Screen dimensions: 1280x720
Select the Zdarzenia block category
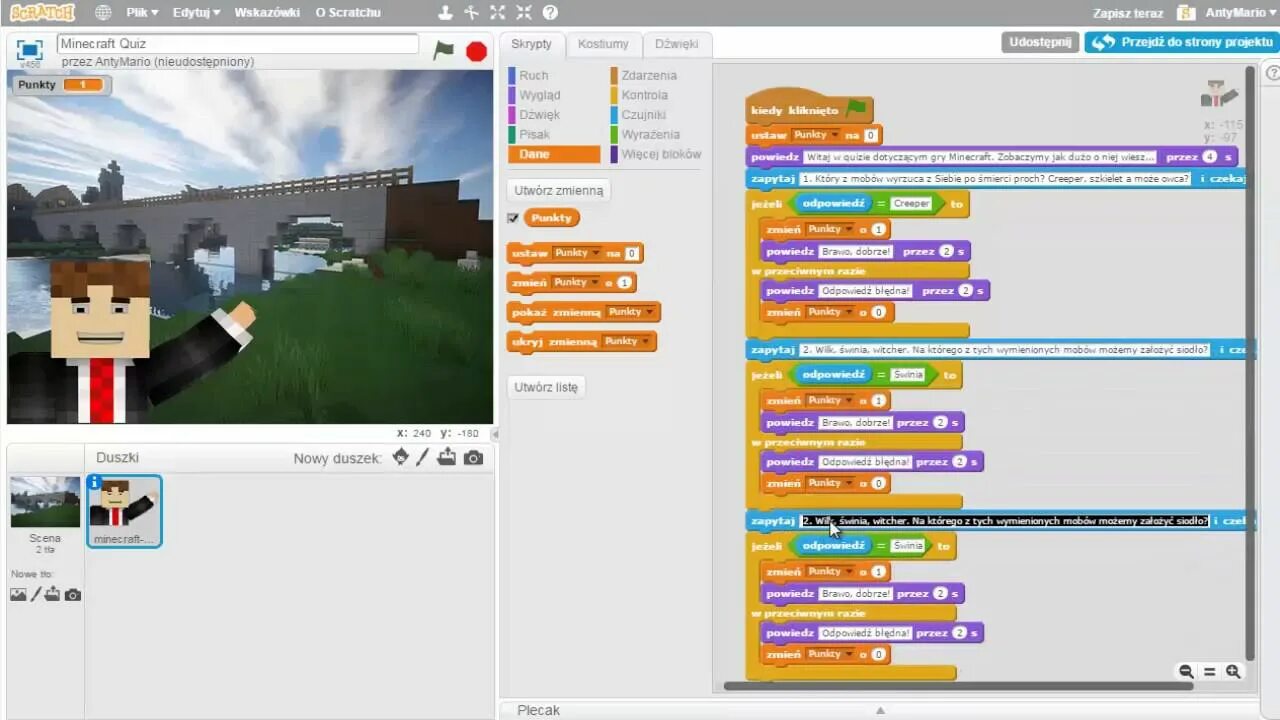coord(649,75)
